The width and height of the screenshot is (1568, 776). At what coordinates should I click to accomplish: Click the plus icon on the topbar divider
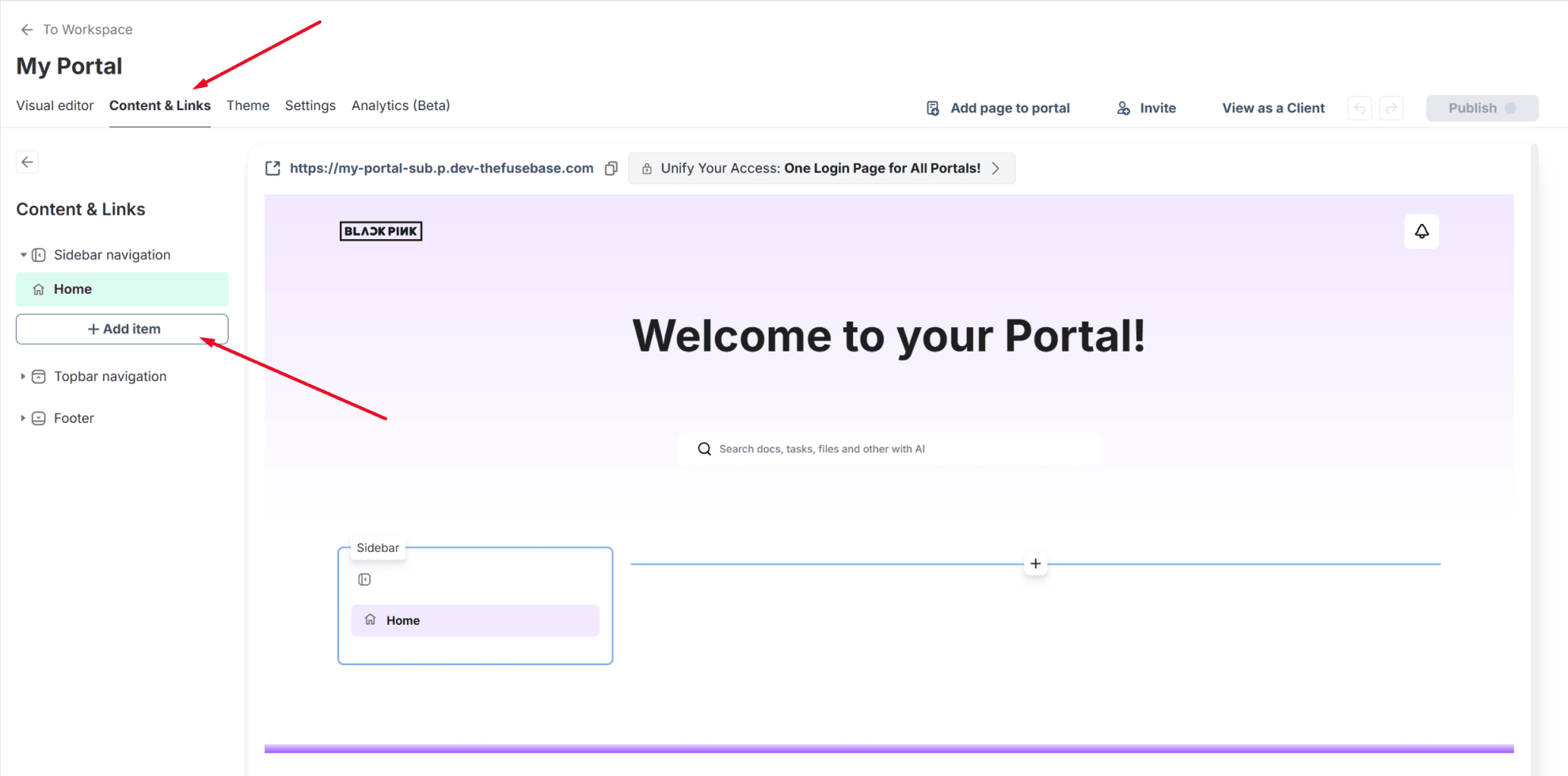(x=1035, y=563)
